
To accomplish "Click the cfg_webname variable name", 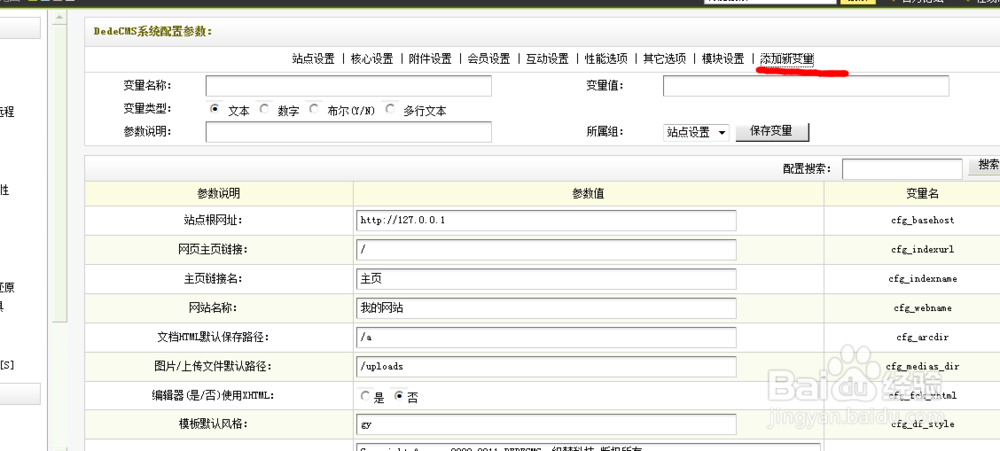I will point(922,308).
